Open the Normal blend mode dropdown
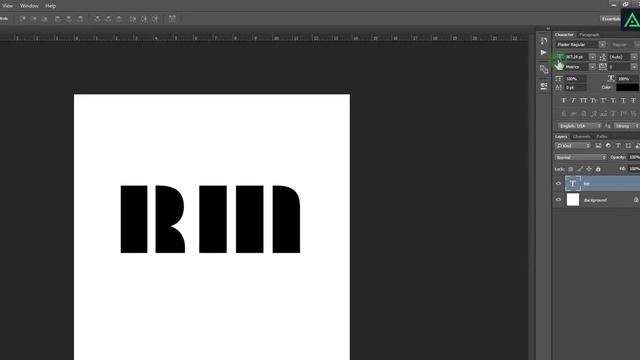This screenshot has height=360, width=640. (x=581, y=158)
